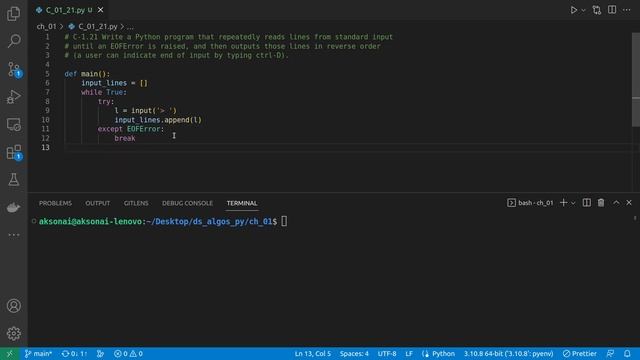Open Source Control view in activity bar

tap(13, 69)
